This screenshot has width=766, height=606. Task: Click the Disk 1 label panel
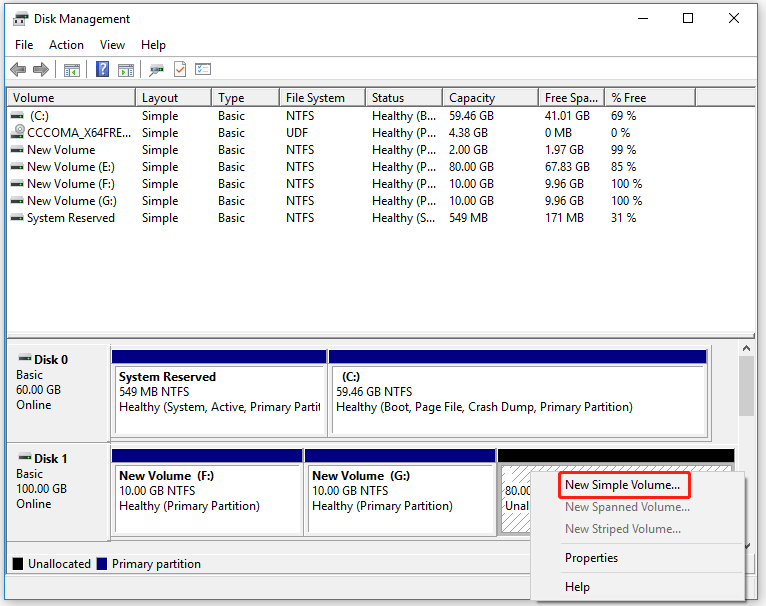pyautogui.click(x=58, y=492)
